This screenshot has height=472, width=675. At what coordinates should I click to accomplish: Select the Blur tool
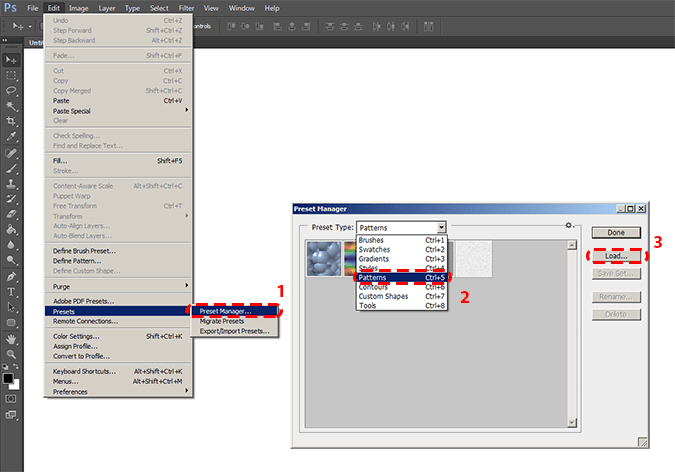coord(11,245)
